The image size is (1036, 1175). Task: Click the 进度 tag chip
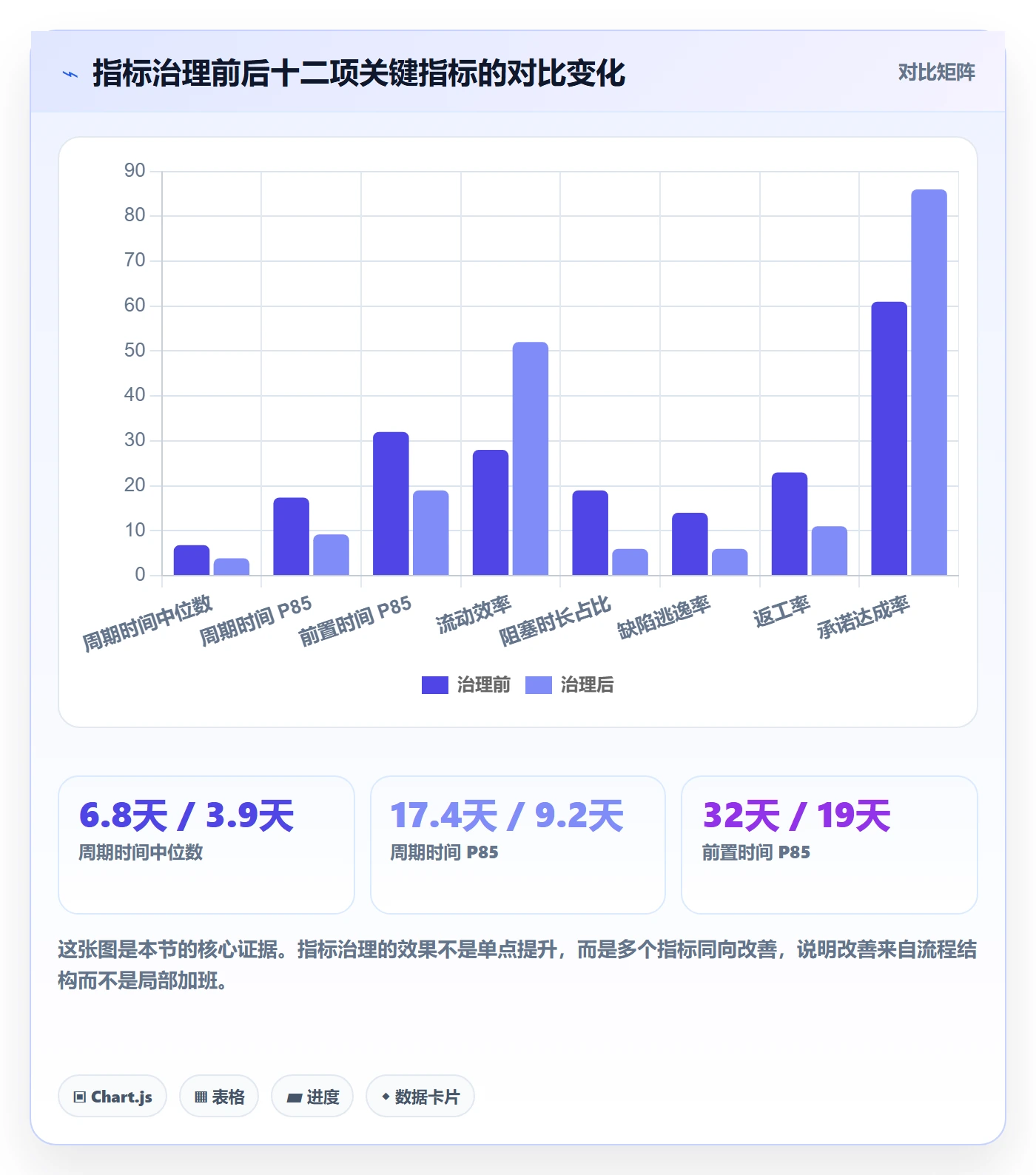tap(312, 1096)
